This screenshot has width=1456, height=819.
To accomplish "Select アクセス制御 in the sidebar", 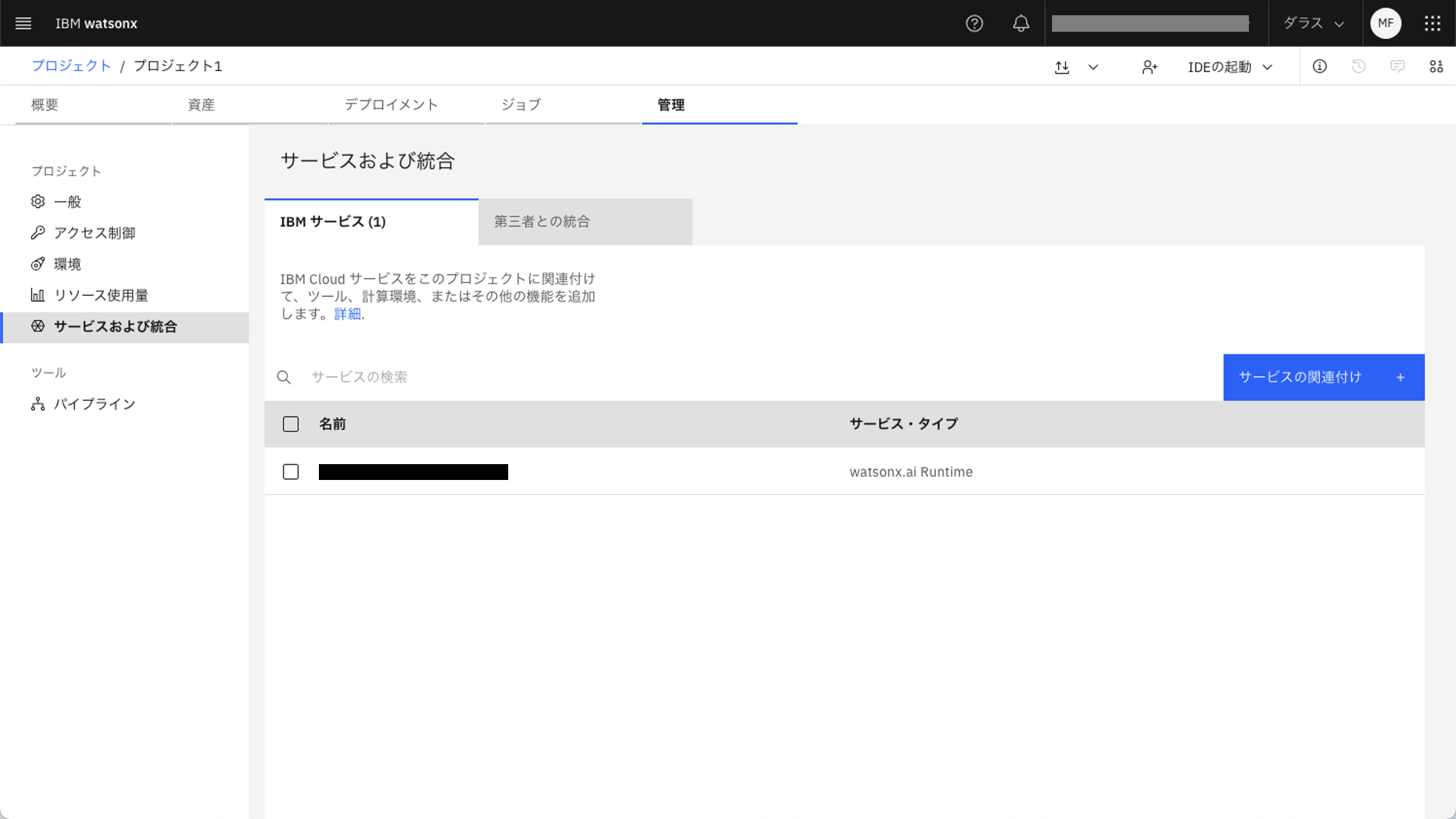I will point(95,233).
